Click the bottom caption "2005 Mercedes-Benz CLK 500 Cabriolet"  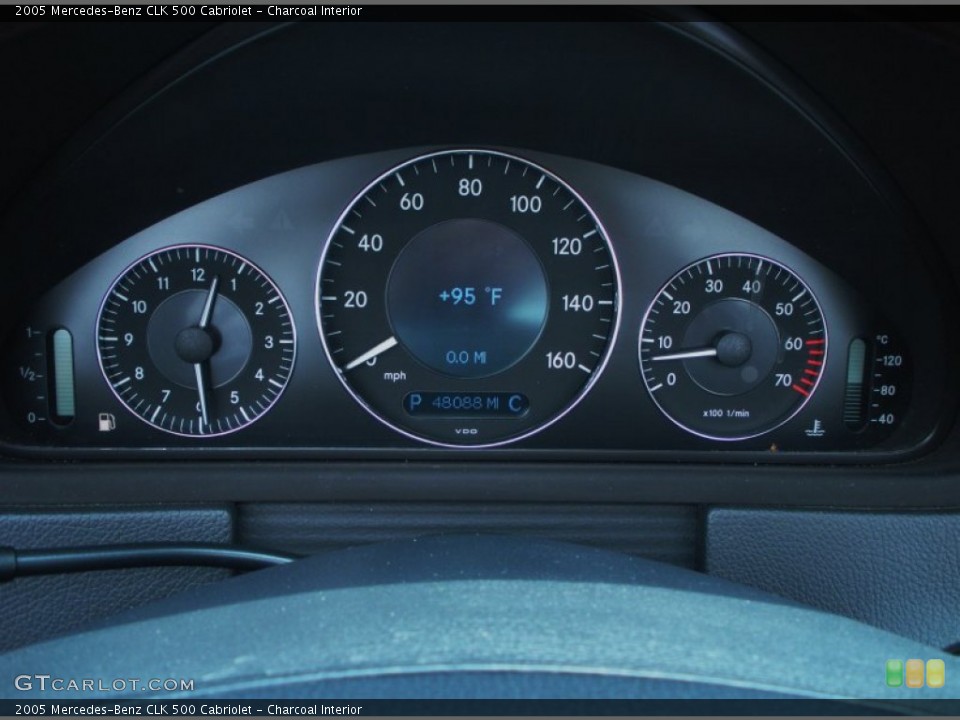[133, 709]
